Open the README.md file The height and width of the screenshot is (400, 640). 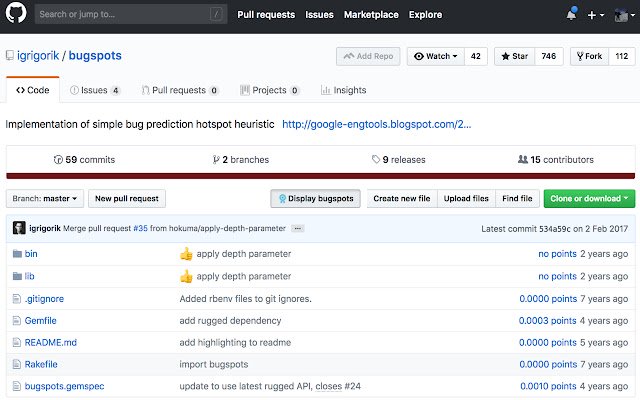pyautogui.click(x=51, y=342)
